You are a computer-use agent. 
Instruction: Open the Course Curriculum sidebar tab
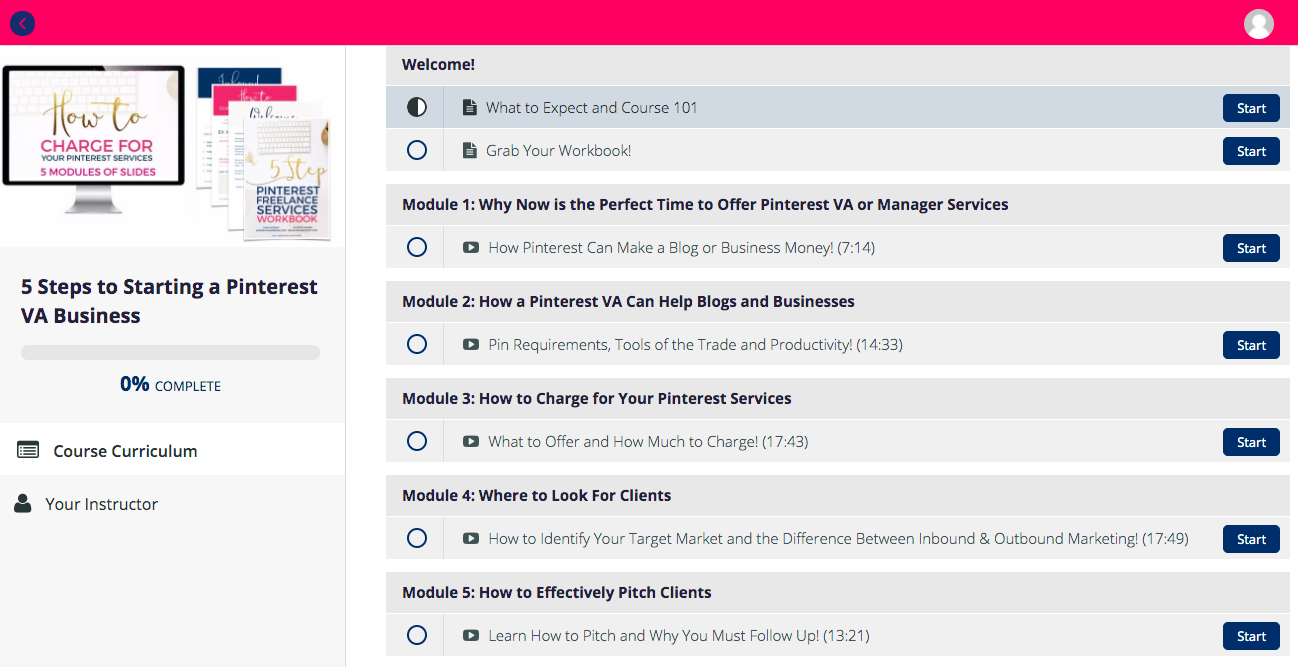[x=172, y=450]
